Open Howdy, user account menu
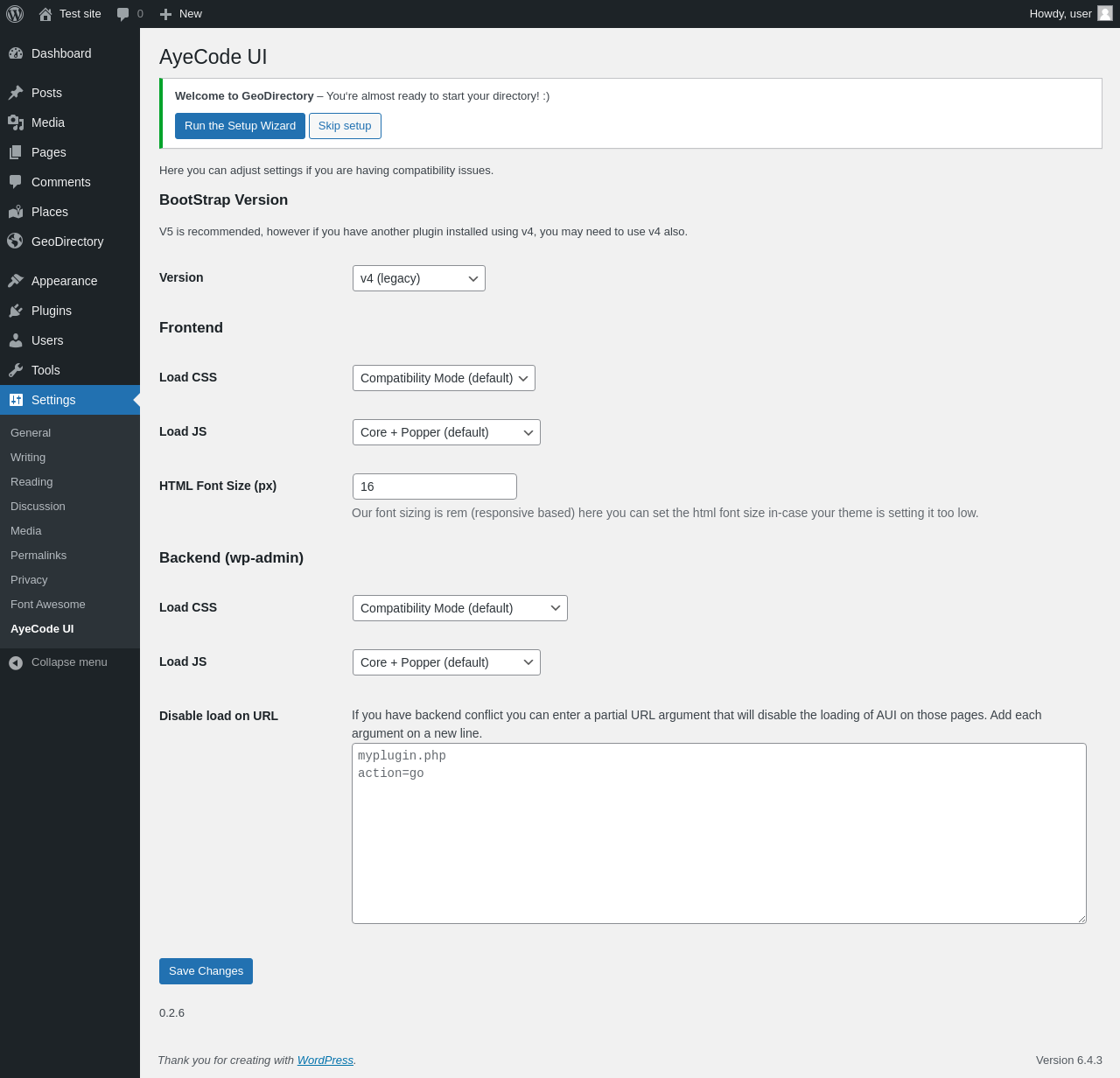This screenshot has height=1078, width=1120. pyautogui.click(x=1071, y=14)
